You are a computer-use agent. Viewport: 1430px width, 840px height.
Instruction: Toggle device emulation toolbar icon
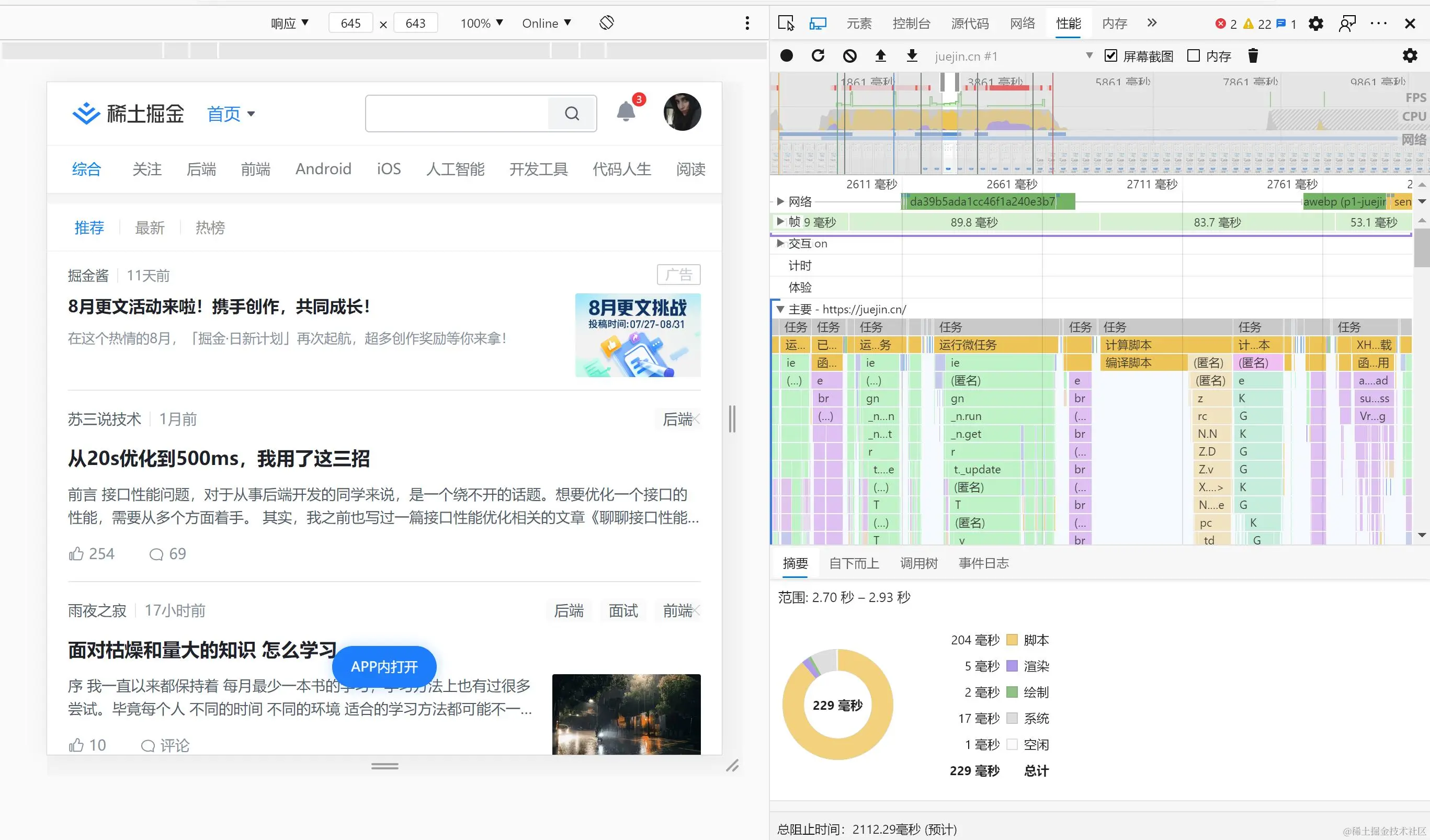coord(818,23)
